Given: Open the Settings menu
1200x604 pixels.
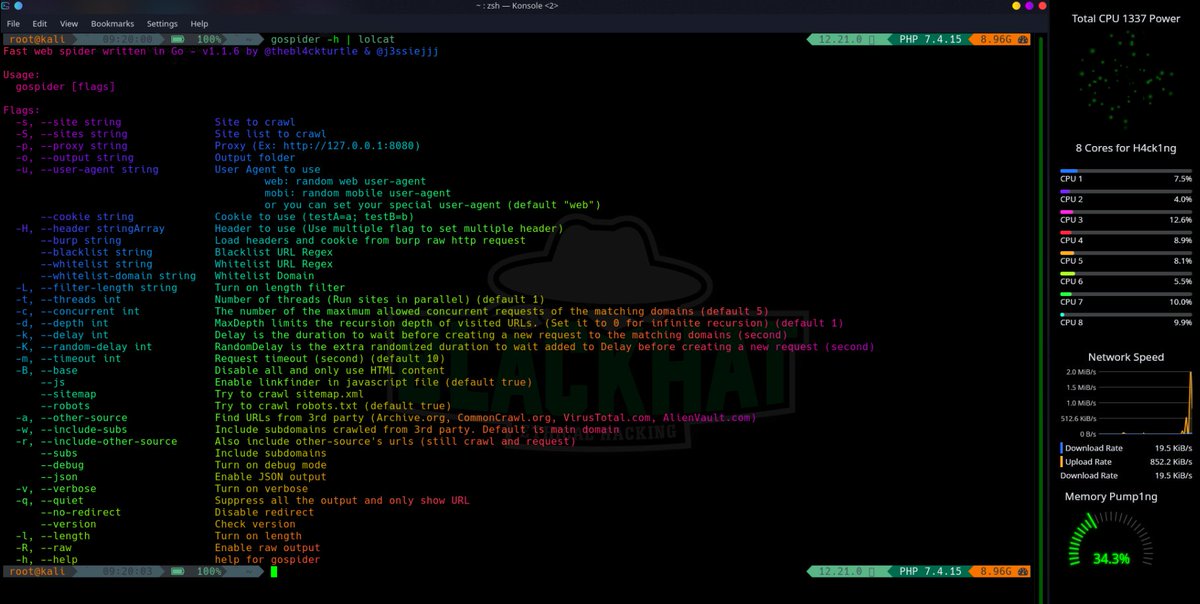Looking at the screenshot, I should pos(163,23).
